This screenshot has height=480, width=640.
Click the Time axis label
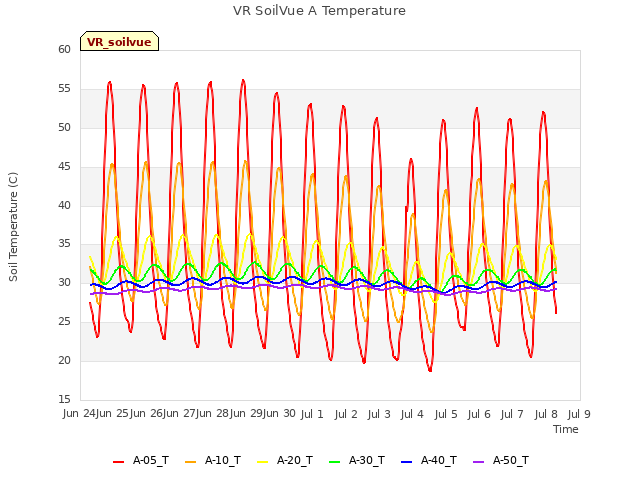point(565,429)
